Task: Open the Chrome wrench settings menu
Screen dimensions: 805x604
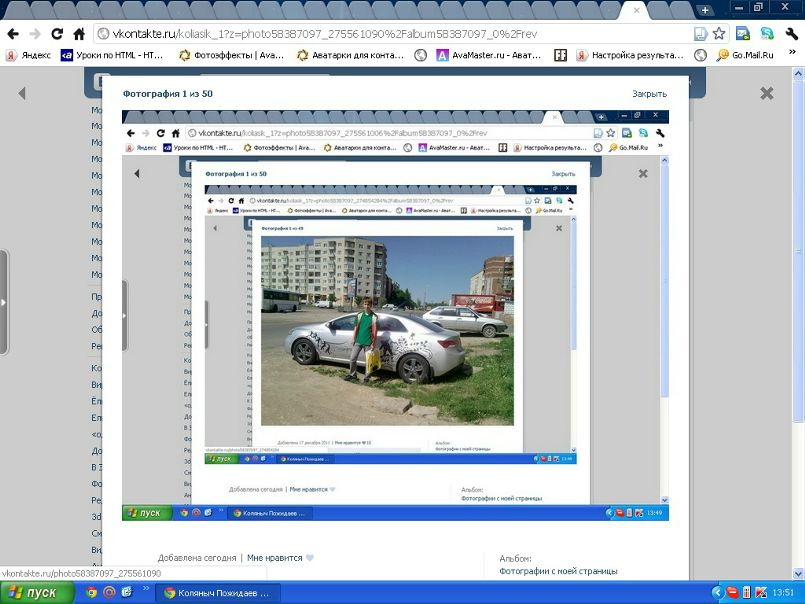Action: point(791,34)
